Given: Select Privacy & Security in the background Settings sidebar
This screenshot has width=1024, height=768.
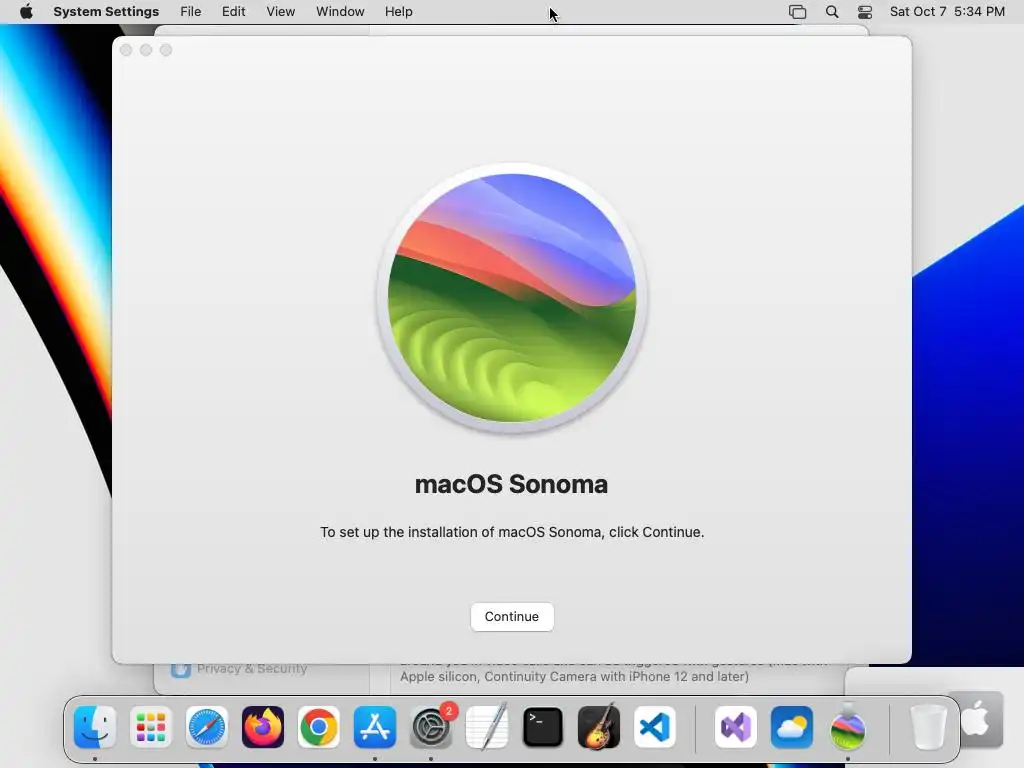Looking at the screenshot, I should pos(239,669).
